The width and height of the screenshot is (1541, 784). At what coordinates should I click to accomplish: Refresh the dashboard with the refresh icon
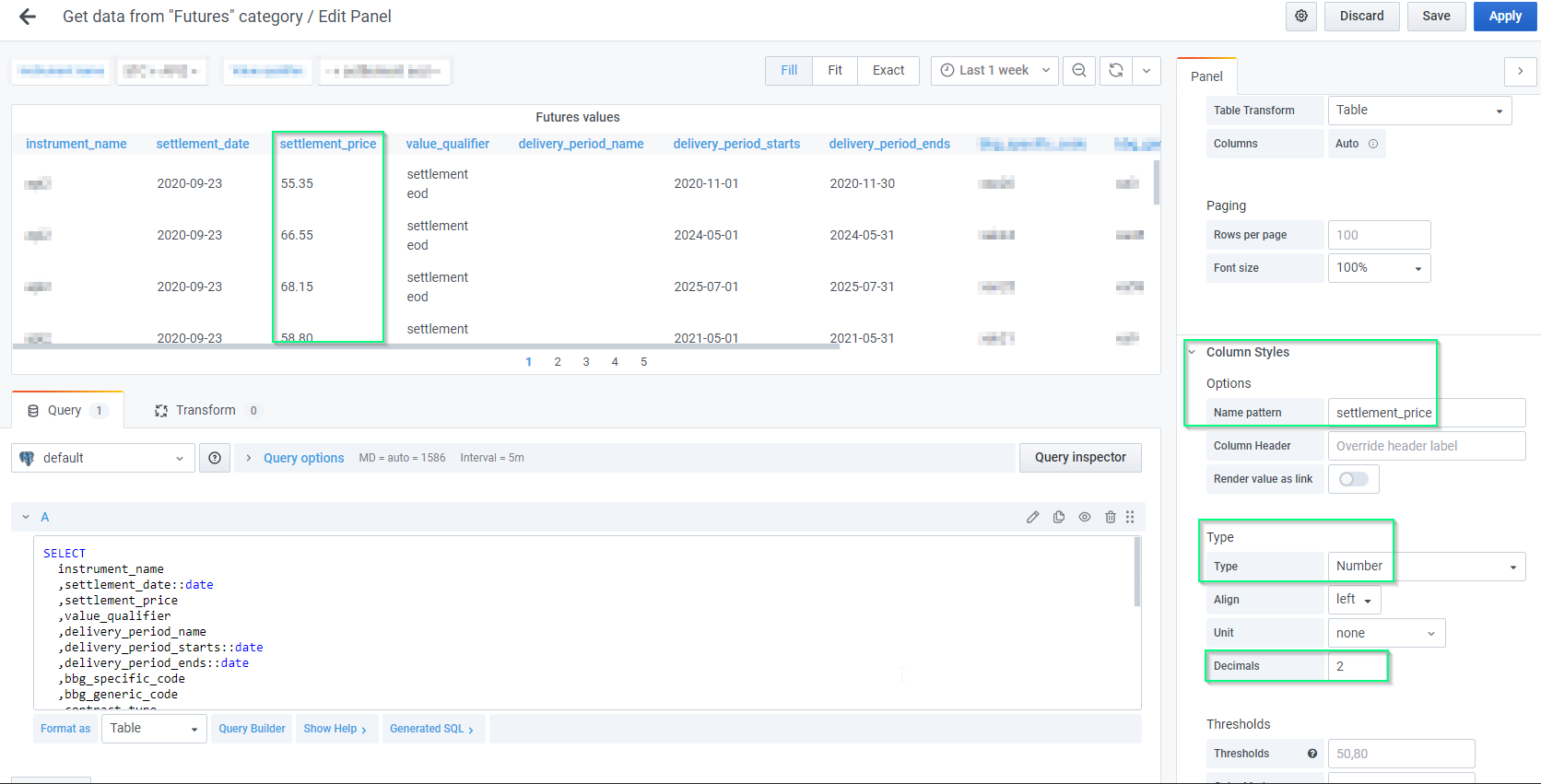point(1115,70)
